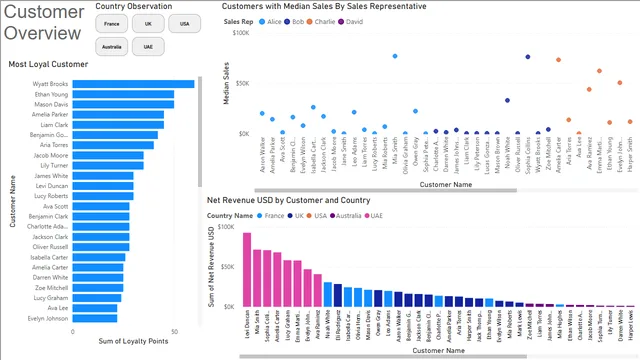Screen dimensions: 640x360
Task: Select Alice legend marker in Sales Rep
Action: (262, 22)
